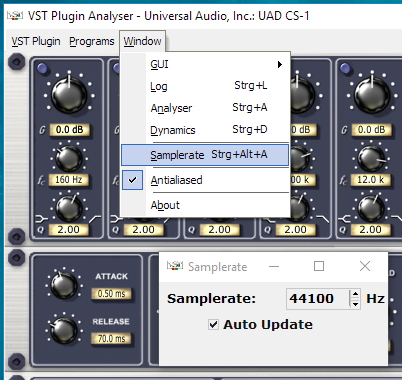Click the filter type icon left of the 12.0 k band Q knob
Image resolution: width=402 pixels, height=380 pixels.
[x=344, y=219]
